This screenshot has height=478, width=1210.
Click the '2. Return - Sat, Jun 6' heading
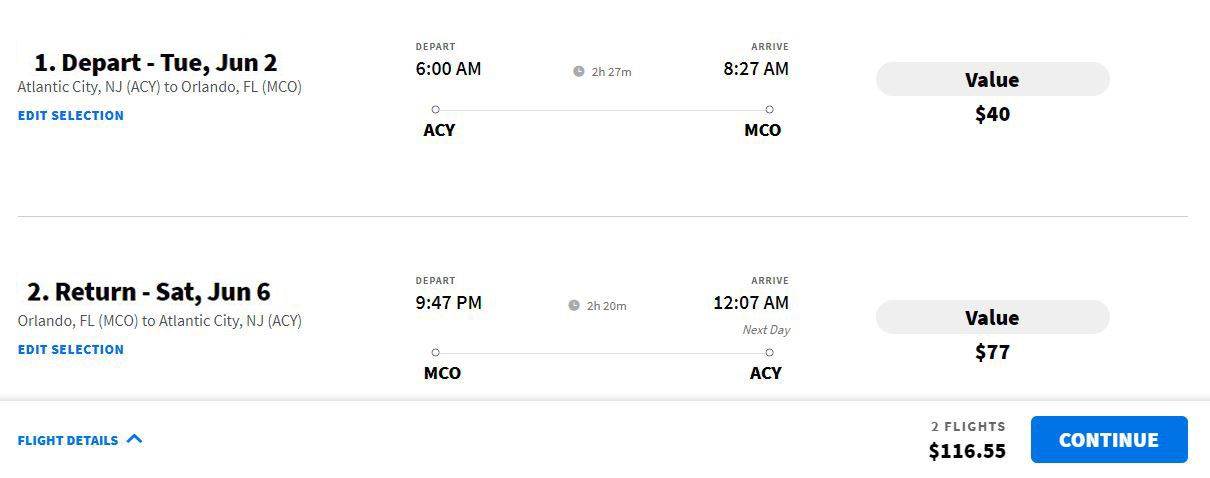pos(148,292)
